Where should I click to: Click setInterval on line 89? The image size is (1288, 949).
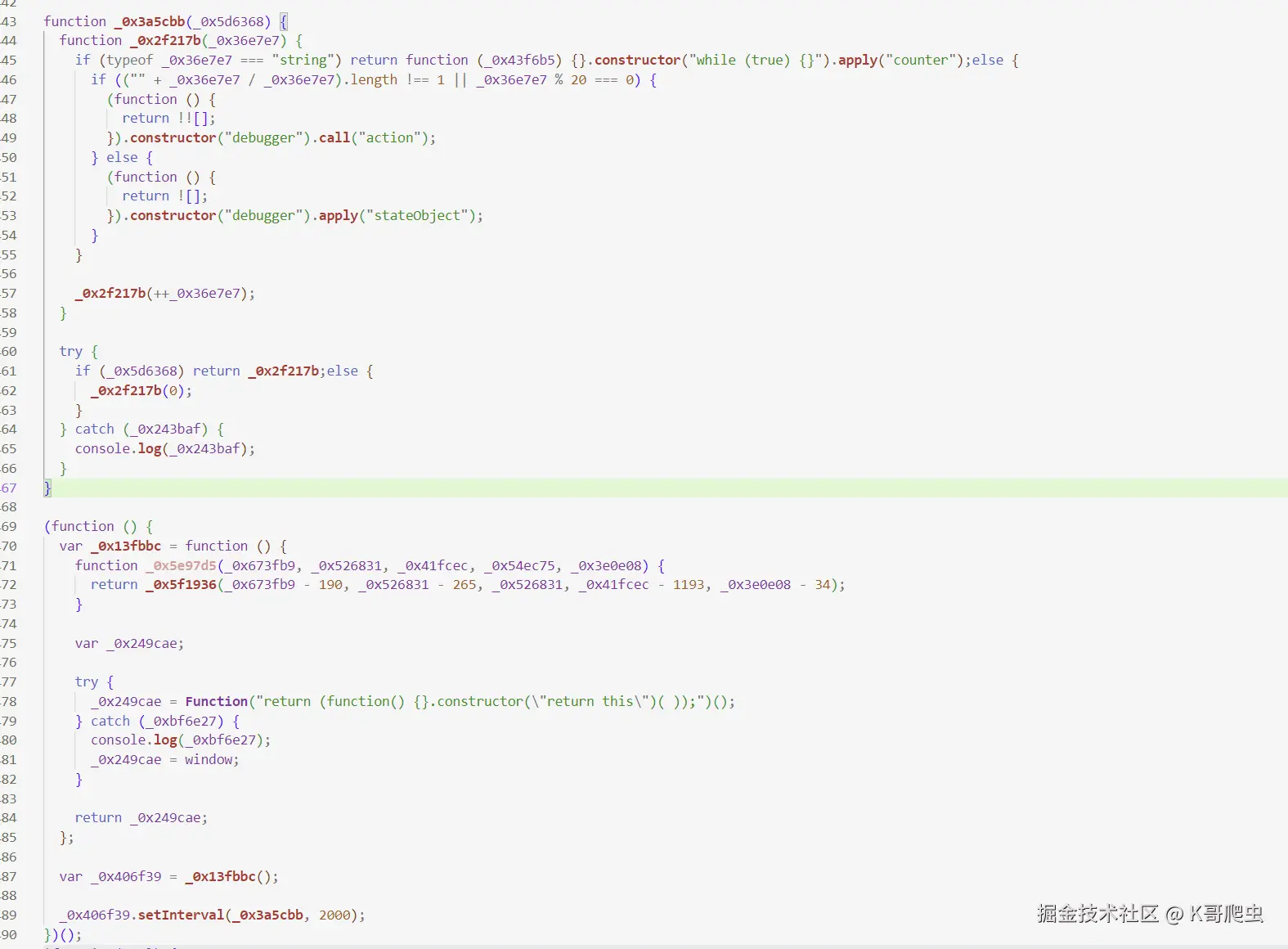click(181, 915)
